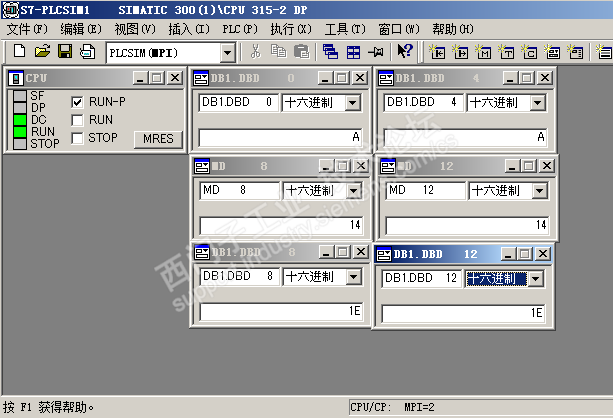Maximize the MD 12 sub-window
613x418 pixels.
(529, 166)
